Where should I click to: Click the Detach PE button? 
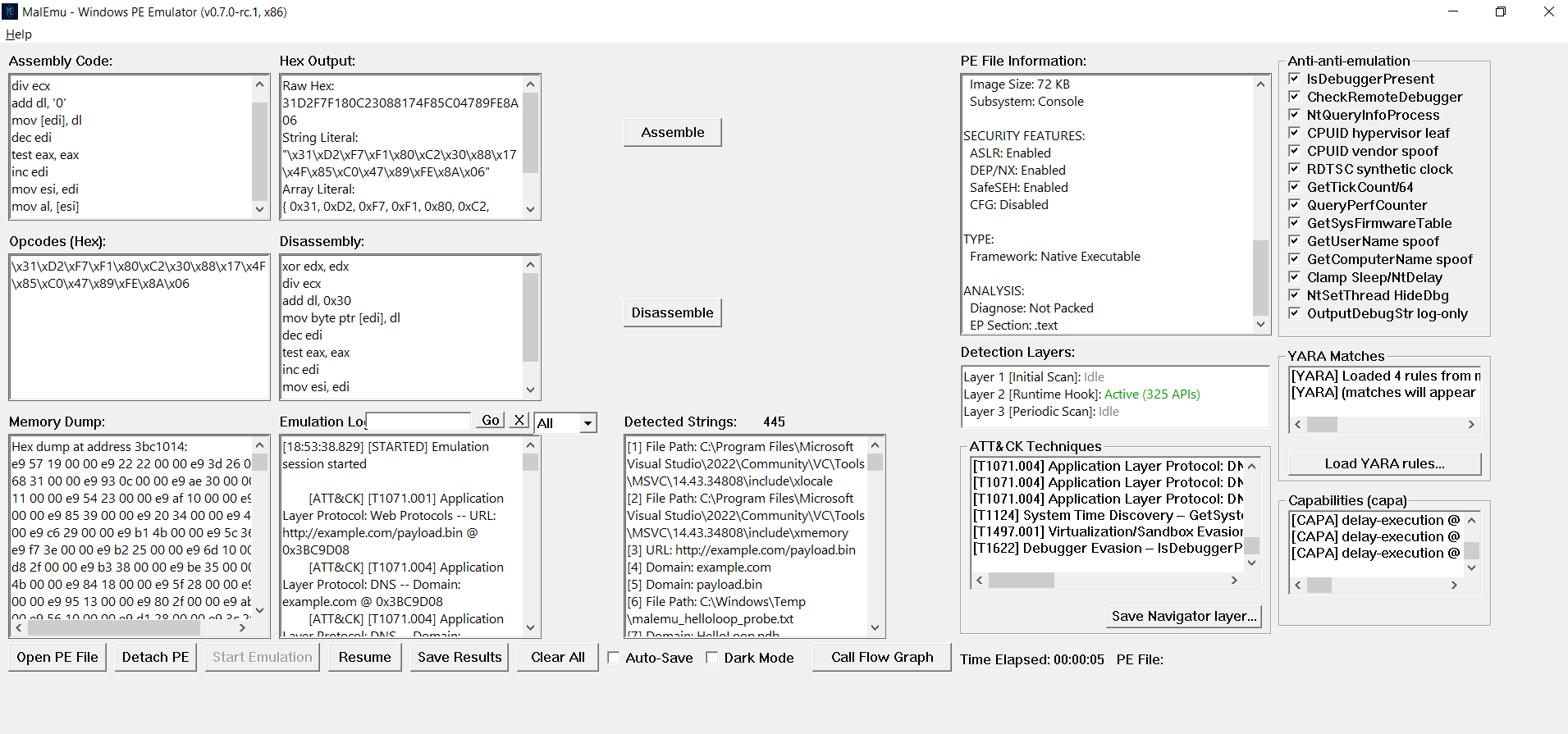[156, 657]
